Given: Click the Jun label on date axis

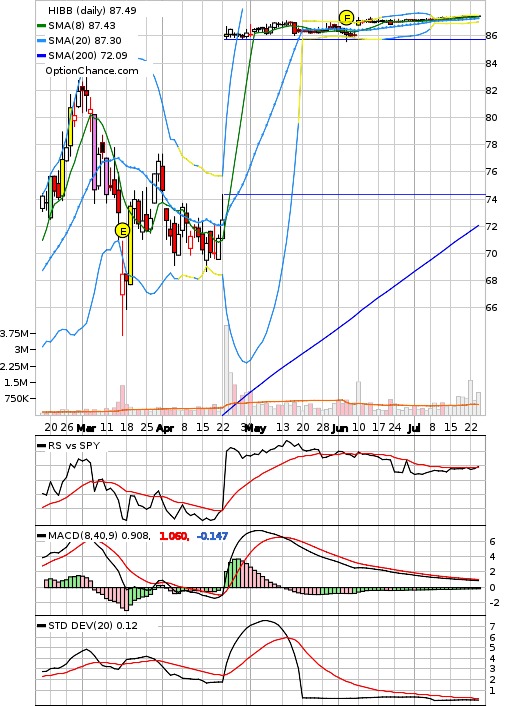Looking at the screenshot, I should pyautogui.click(x=340, y=428).
